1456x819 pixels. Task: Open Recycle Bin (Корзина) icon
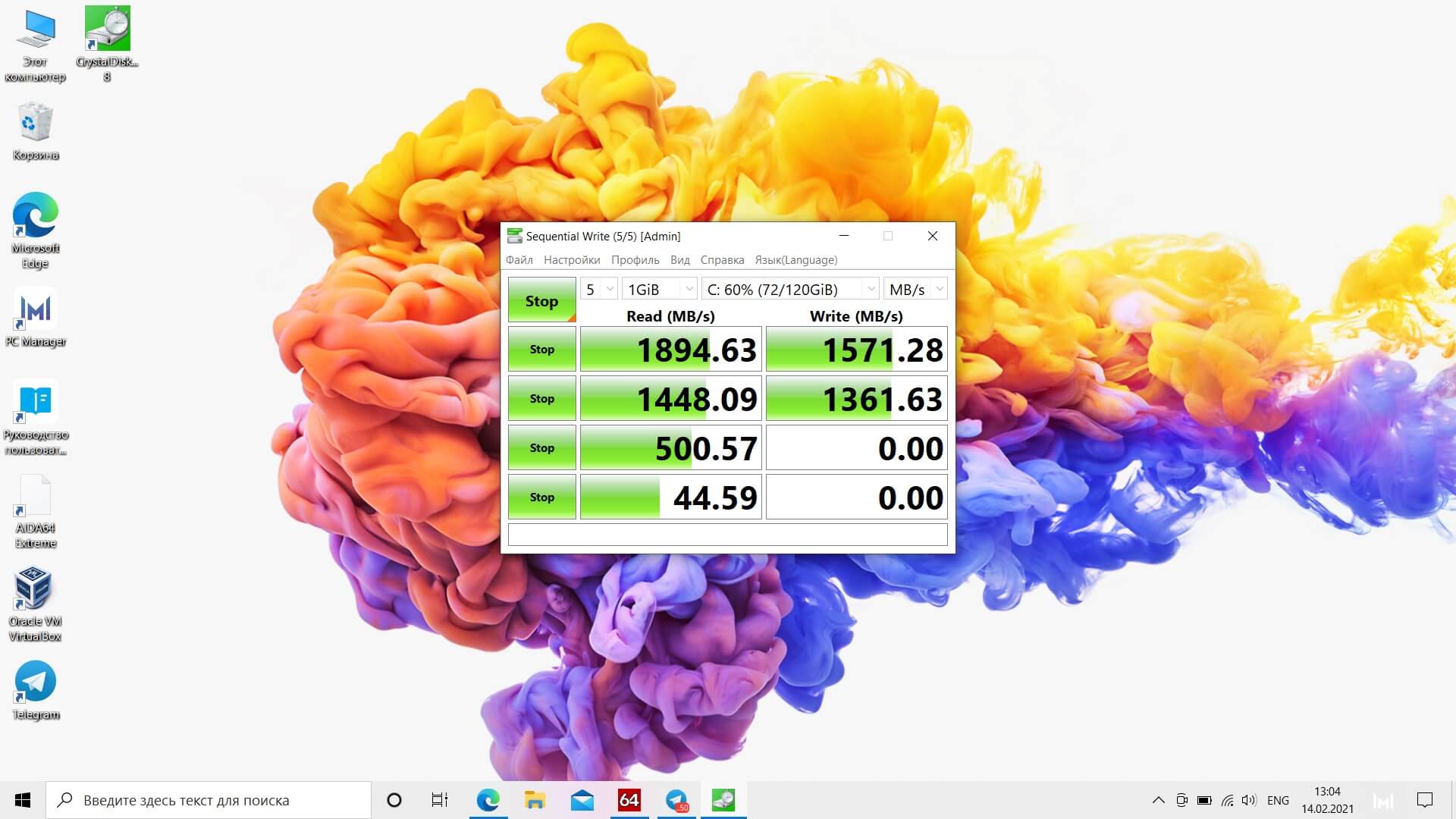(35, 130)
